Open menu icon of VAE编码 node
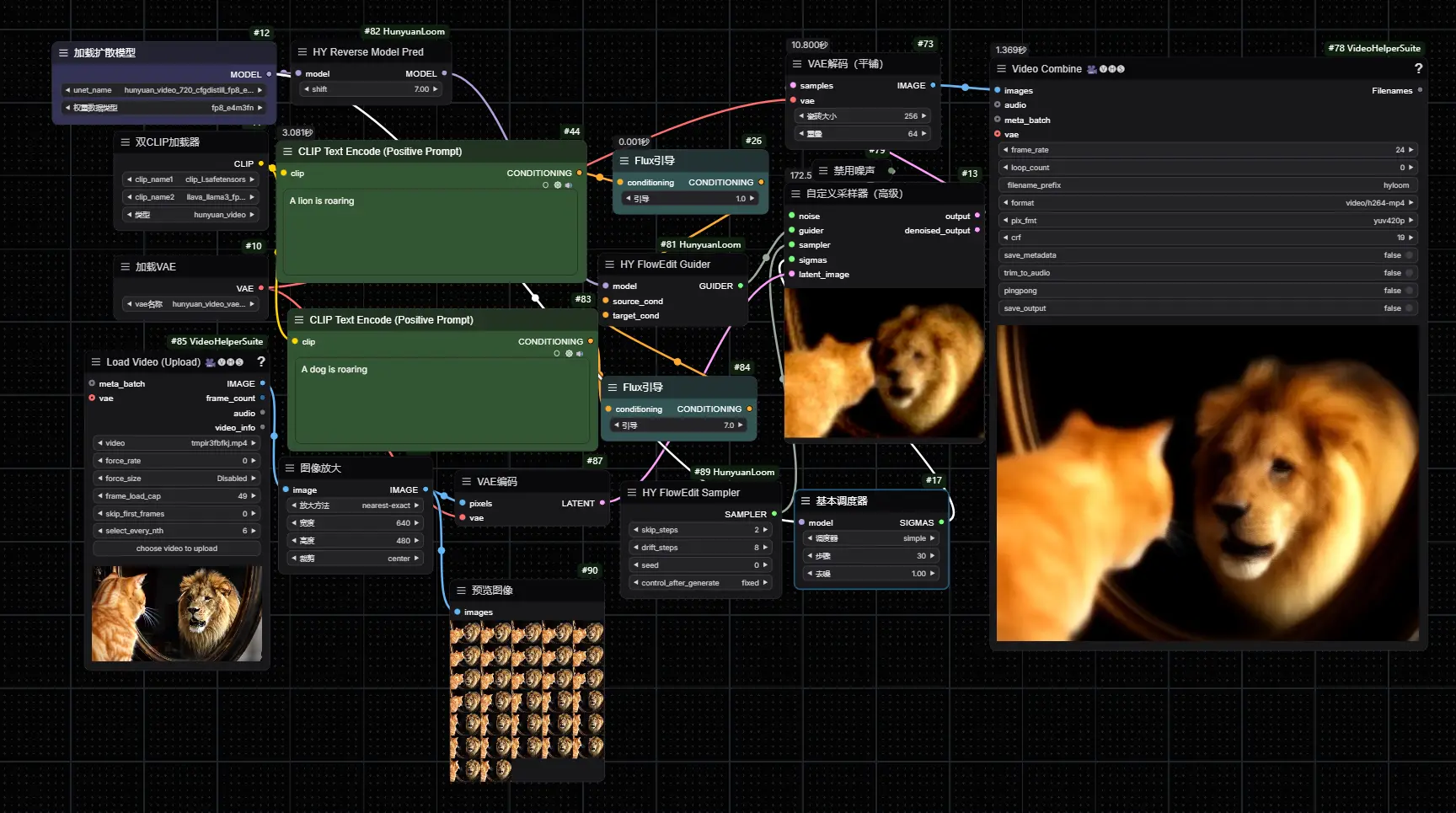 pyautogui.click(x=466, y=482)
